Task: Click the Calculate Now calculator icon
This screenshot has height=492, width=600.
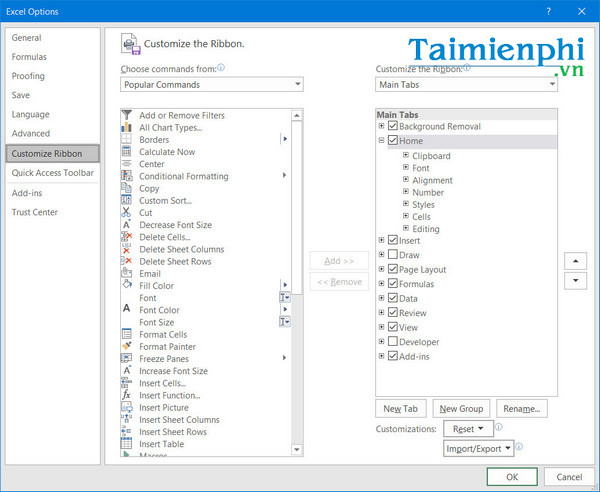Action: (x=127, y=152)
